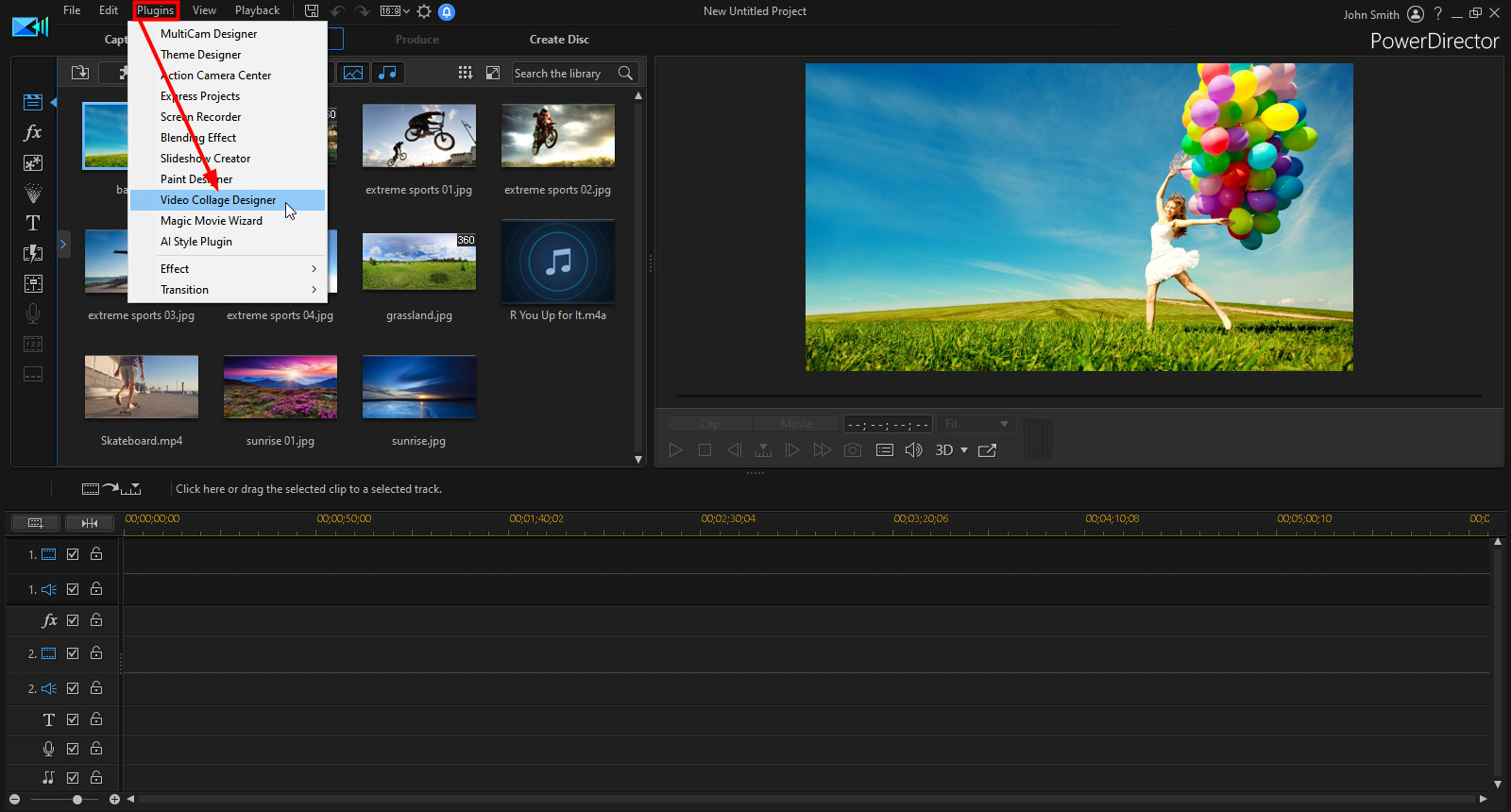Open the preferences gear icon

click(x=424, y=11)
